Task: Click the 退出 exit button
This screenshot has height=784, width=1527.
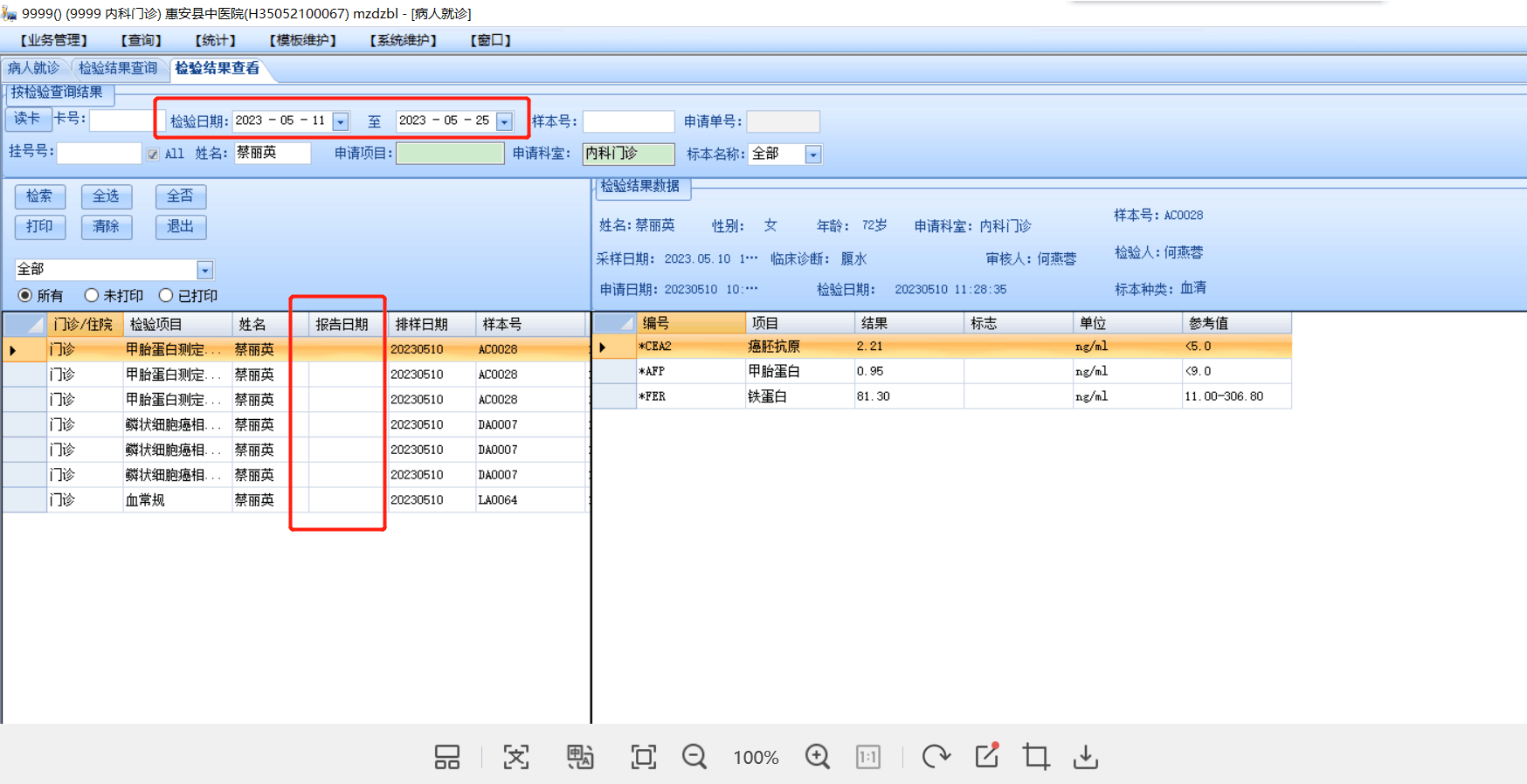Action: point(180,227)
